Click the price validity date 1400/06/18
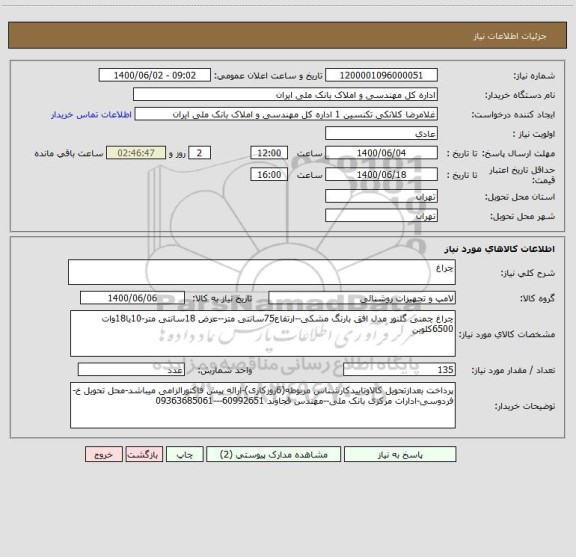576x557 pixels. [381, 175]
